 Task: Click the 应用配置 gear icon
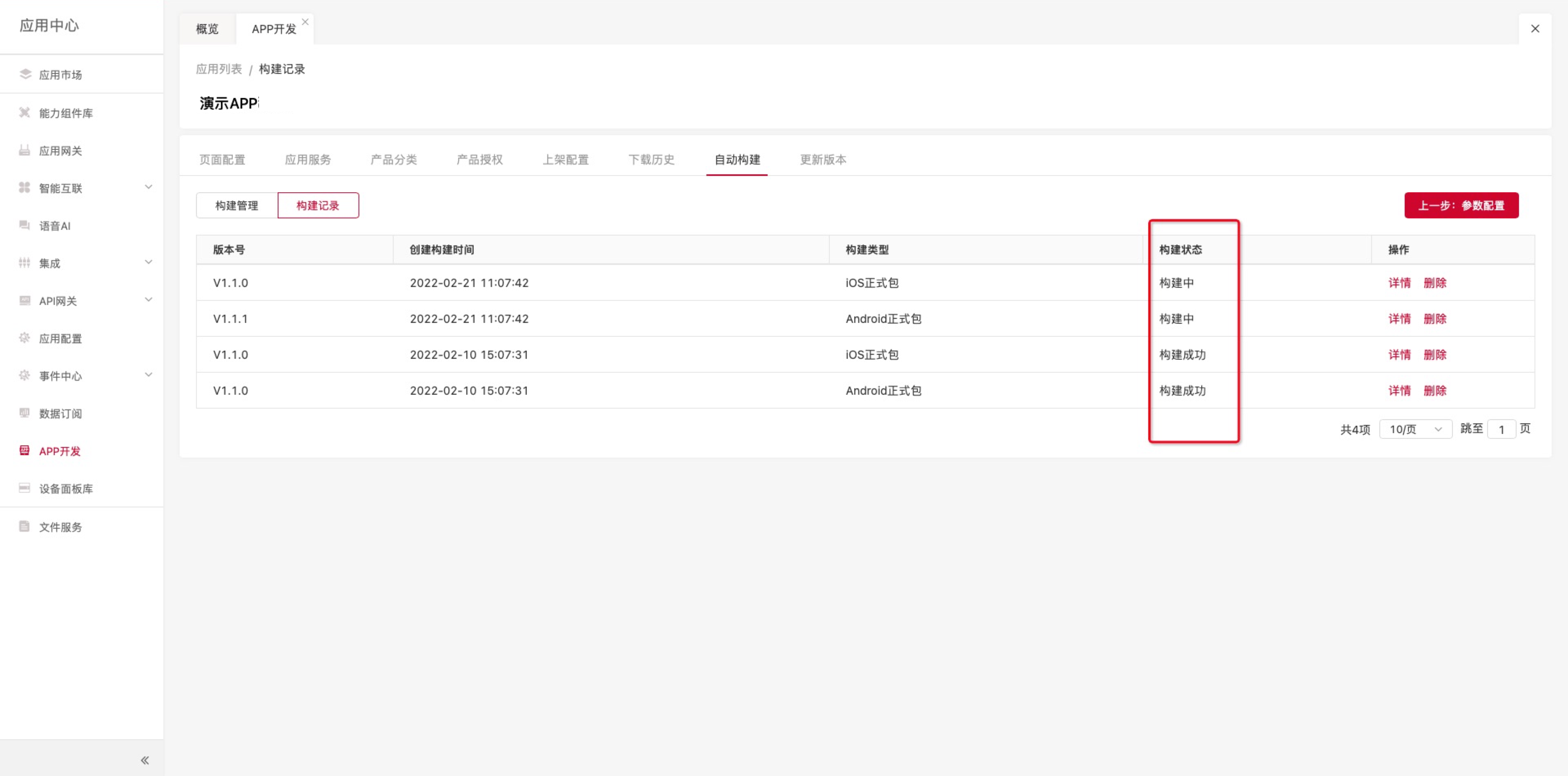tap(24, 338)
